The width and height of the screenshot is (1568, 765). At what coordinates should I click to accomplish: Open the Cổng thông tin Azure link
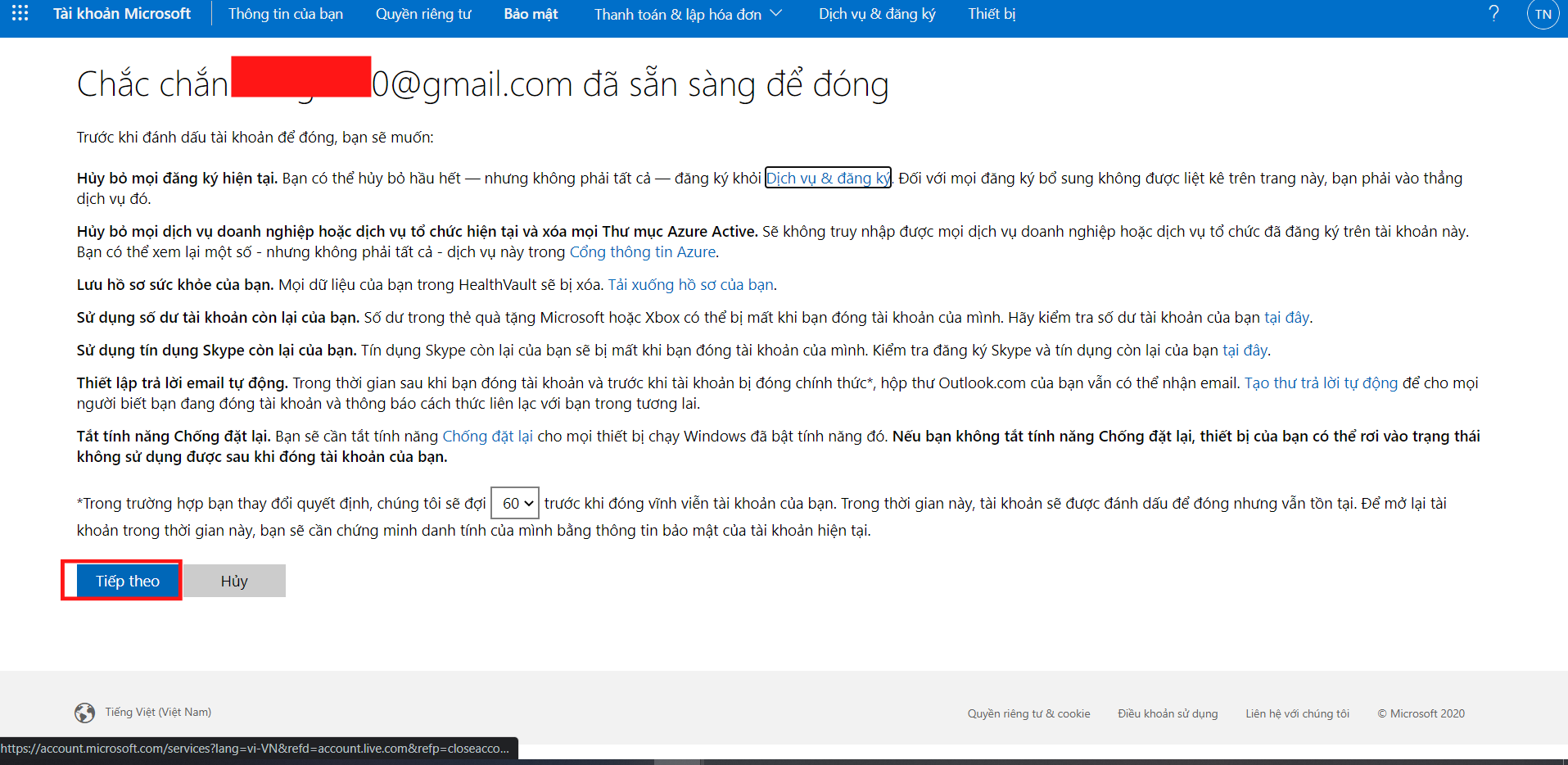pos(643,252)
